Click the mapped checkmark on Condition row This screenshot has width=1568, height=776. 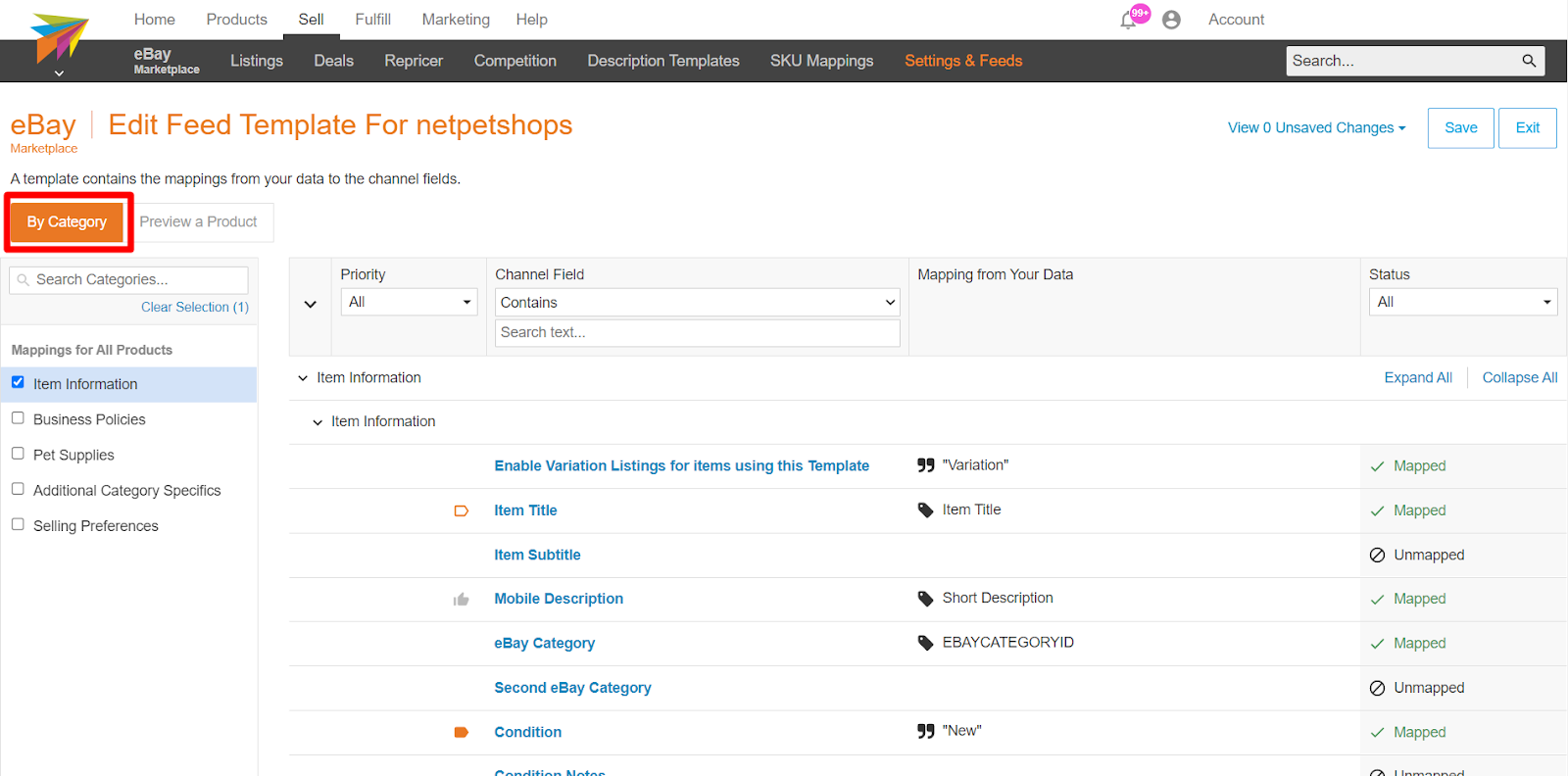(1377, 732)
